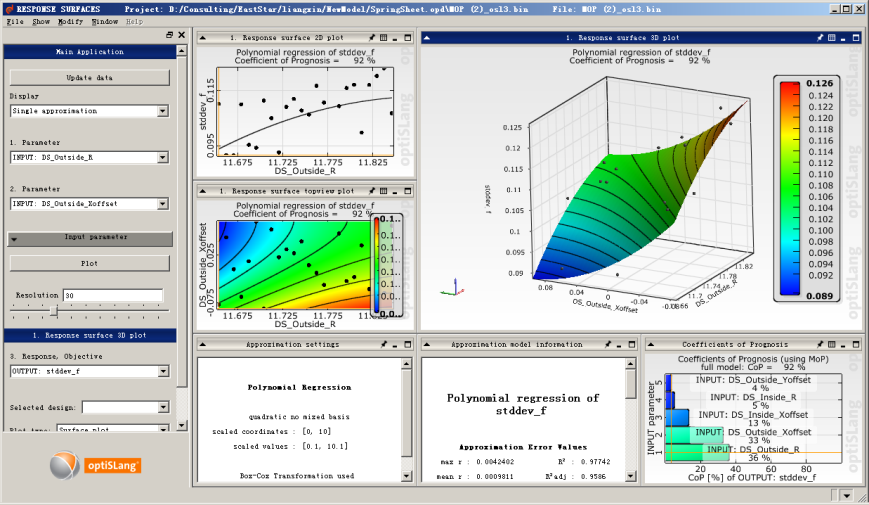The image size is (869, 505).
Task: Click down arrow in Approximation settings scrollbar
Action: point(406,476)
